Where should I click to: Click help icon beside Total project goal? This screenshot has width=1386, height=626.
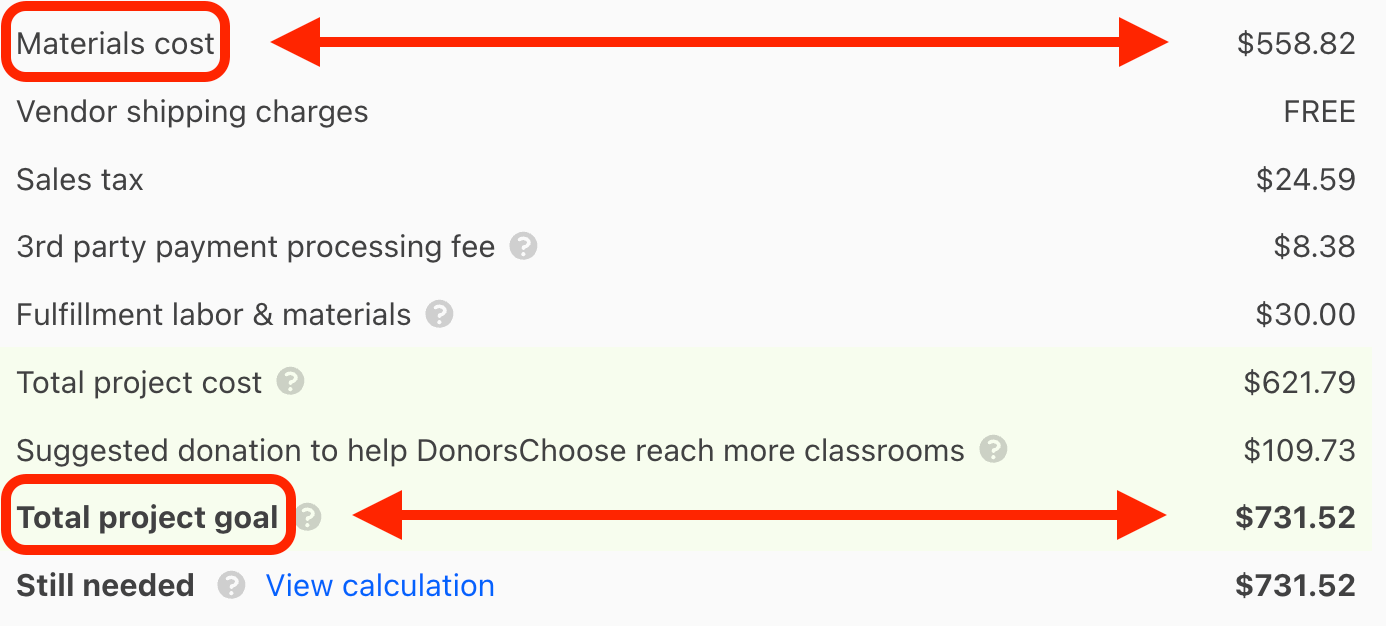(x=310, y=517)
